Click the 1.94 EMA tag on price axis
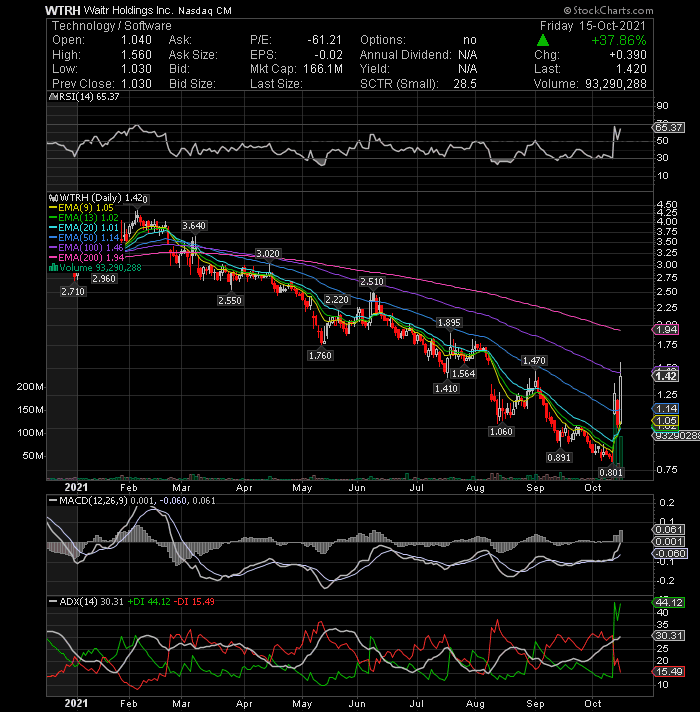The height and width of the screenshot is (712, 700). click(666, 330)
